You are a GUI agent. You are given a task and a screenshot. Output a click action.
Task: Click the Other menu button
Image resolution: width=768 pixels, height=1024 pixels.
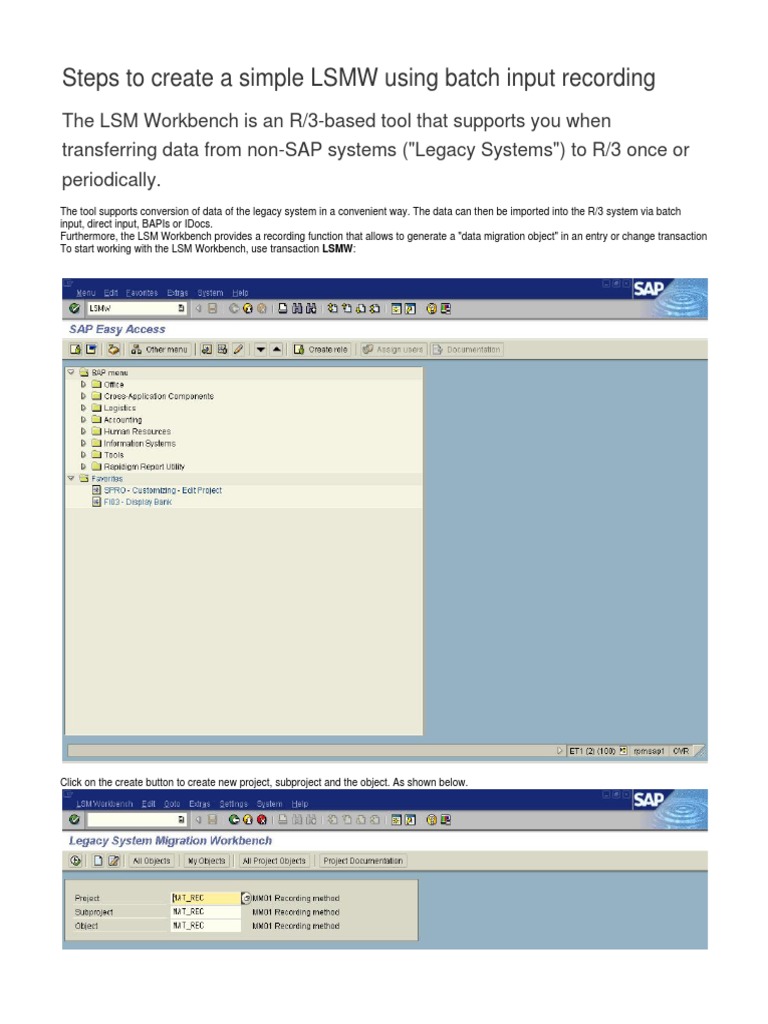[159, 349]
